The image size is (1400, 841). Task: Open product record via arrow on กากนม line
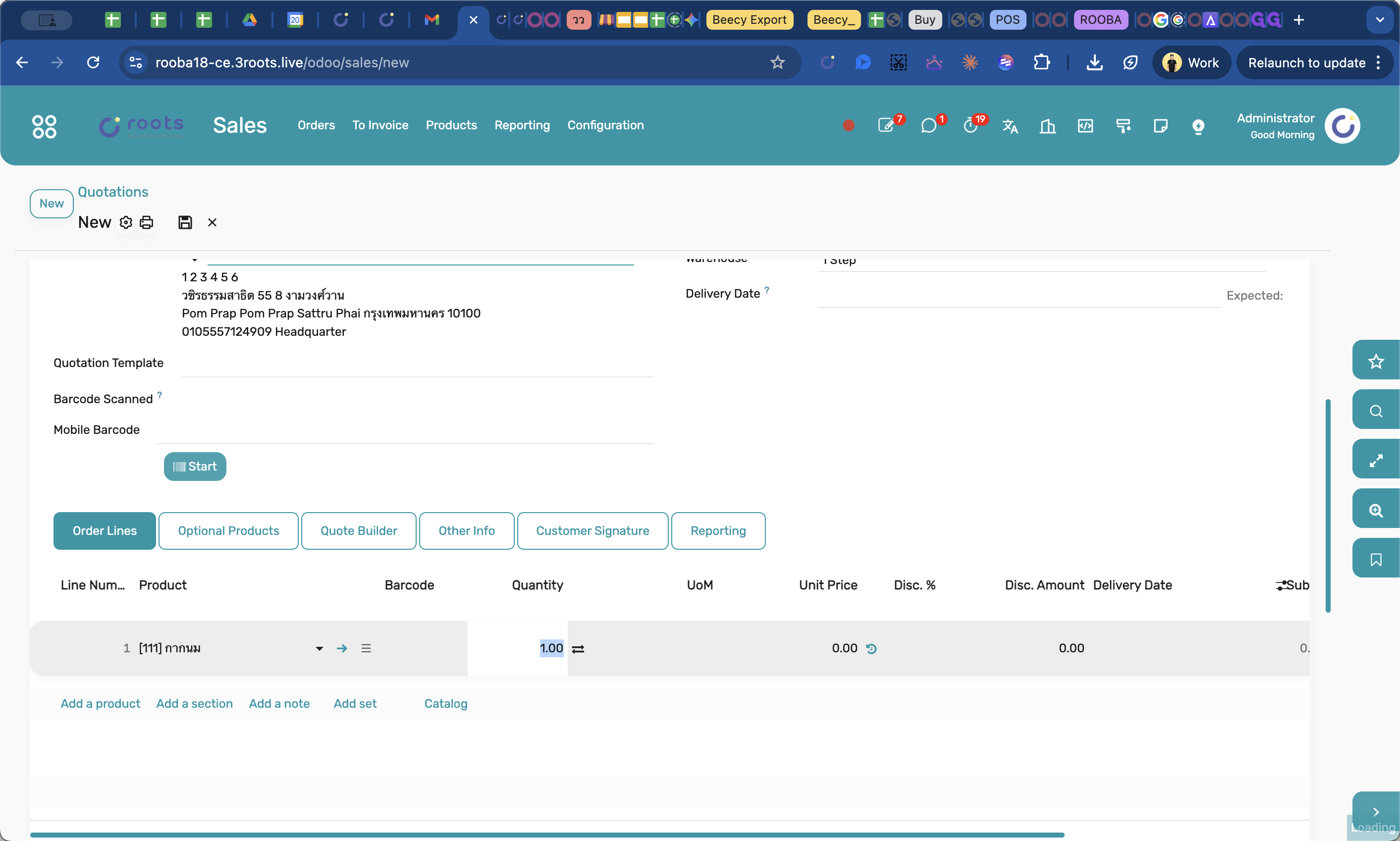pos(342,648)
